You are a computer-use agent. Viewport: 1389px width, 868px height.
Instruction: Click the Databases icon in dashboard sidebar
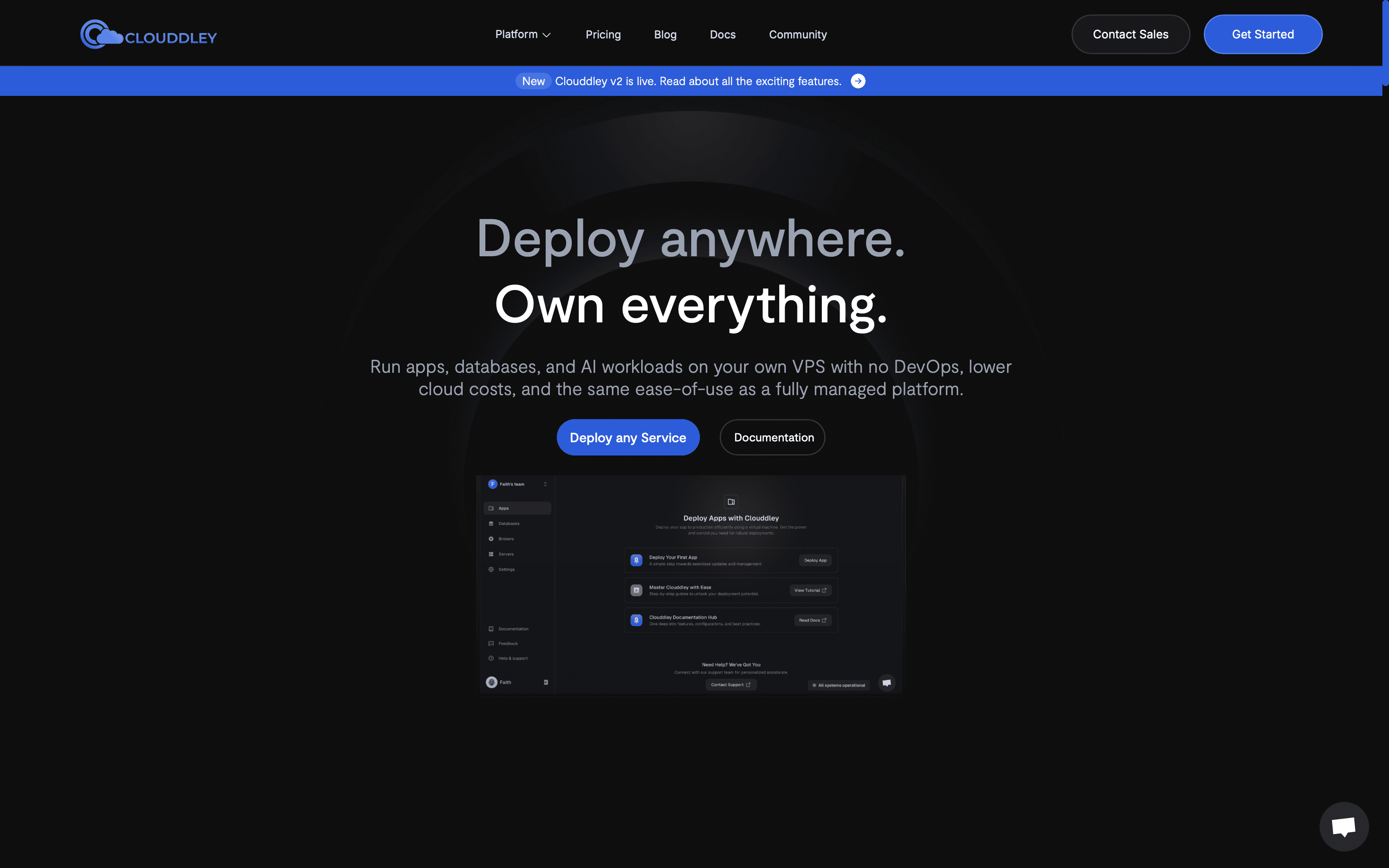[491, 524]
